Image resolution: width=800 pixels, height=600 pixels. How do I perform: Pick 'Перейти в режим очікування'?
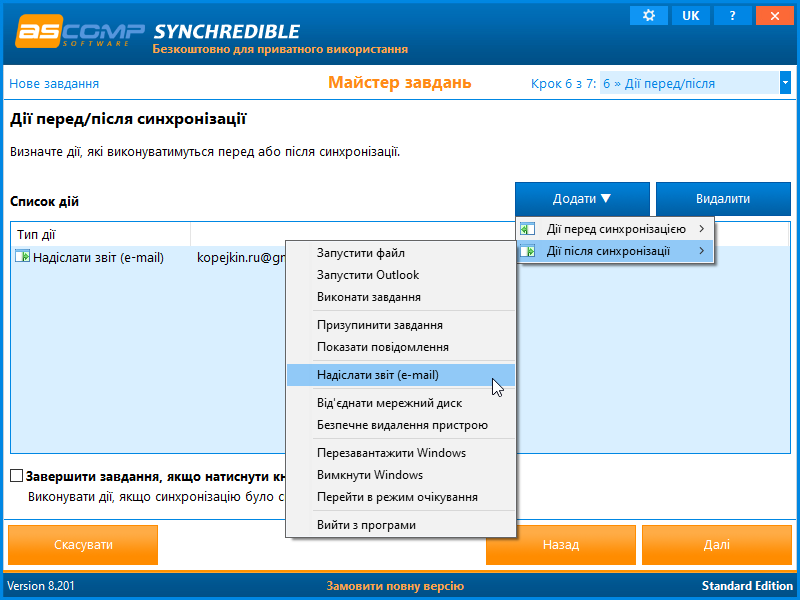click(401, 497)
